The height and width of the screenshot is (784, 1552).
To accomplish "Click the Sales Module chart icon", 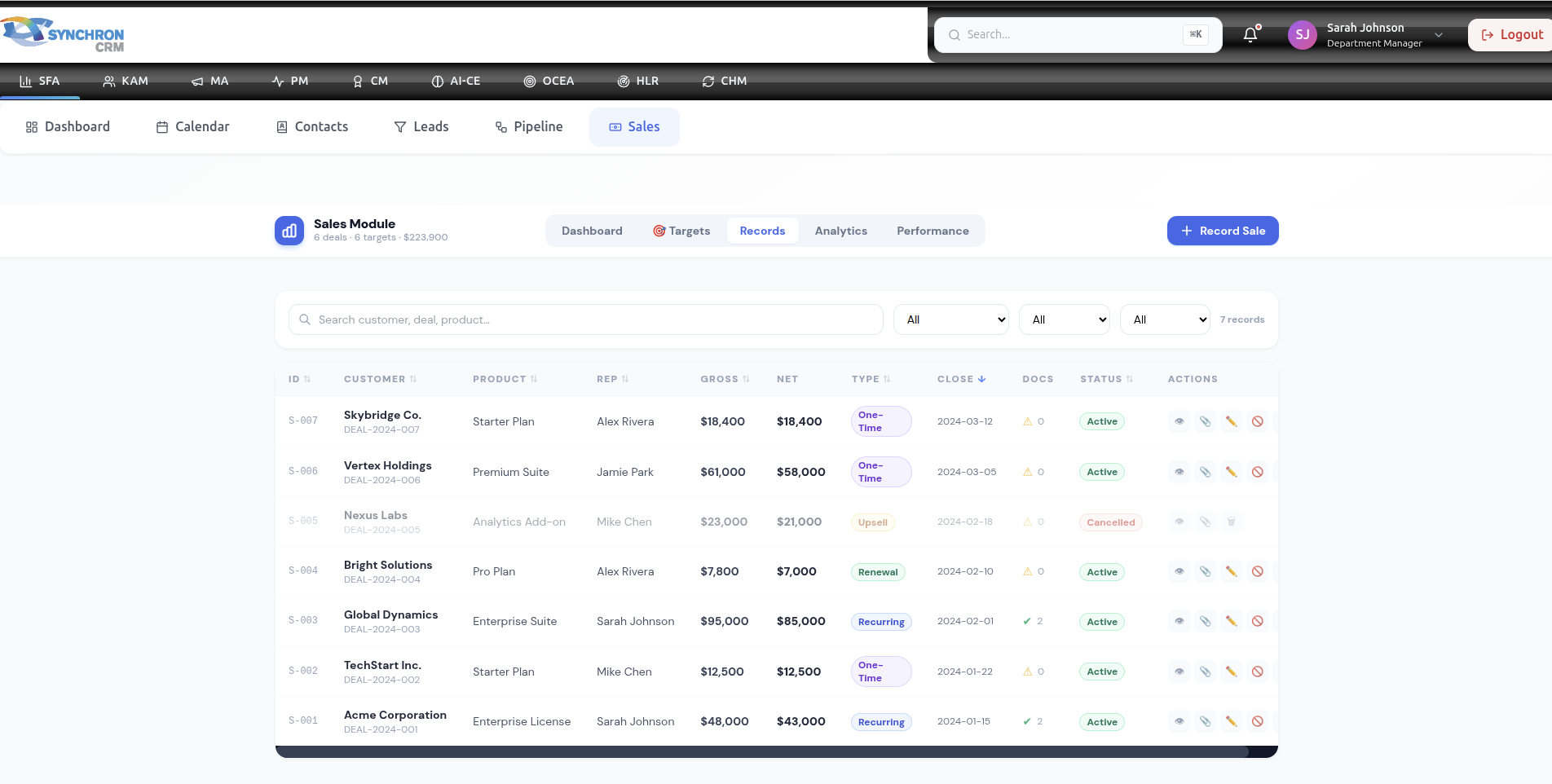I will pos(289,231).
